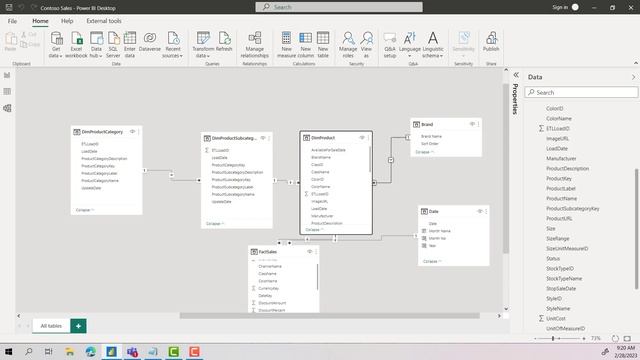Collapse the Data pane

pos(633,77)
